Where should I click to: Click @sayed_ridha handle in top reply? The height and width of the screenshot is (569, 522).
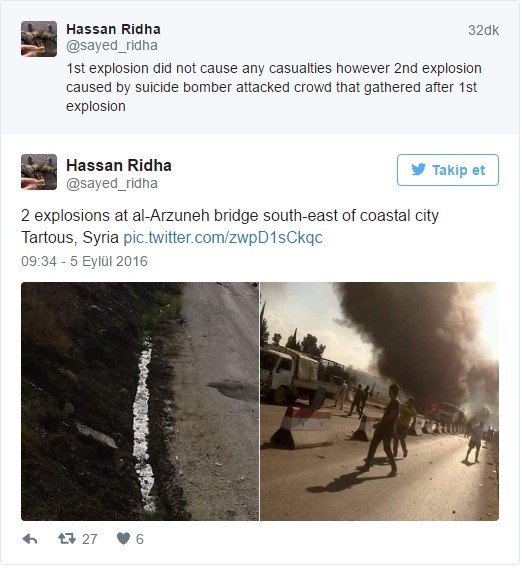coord(112,46)
